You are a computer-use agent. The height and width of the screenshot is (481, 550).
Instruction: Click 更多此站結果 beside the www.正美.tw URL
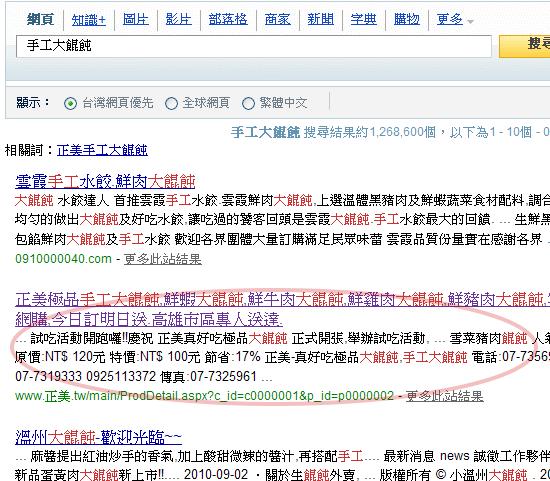(445, 396)
